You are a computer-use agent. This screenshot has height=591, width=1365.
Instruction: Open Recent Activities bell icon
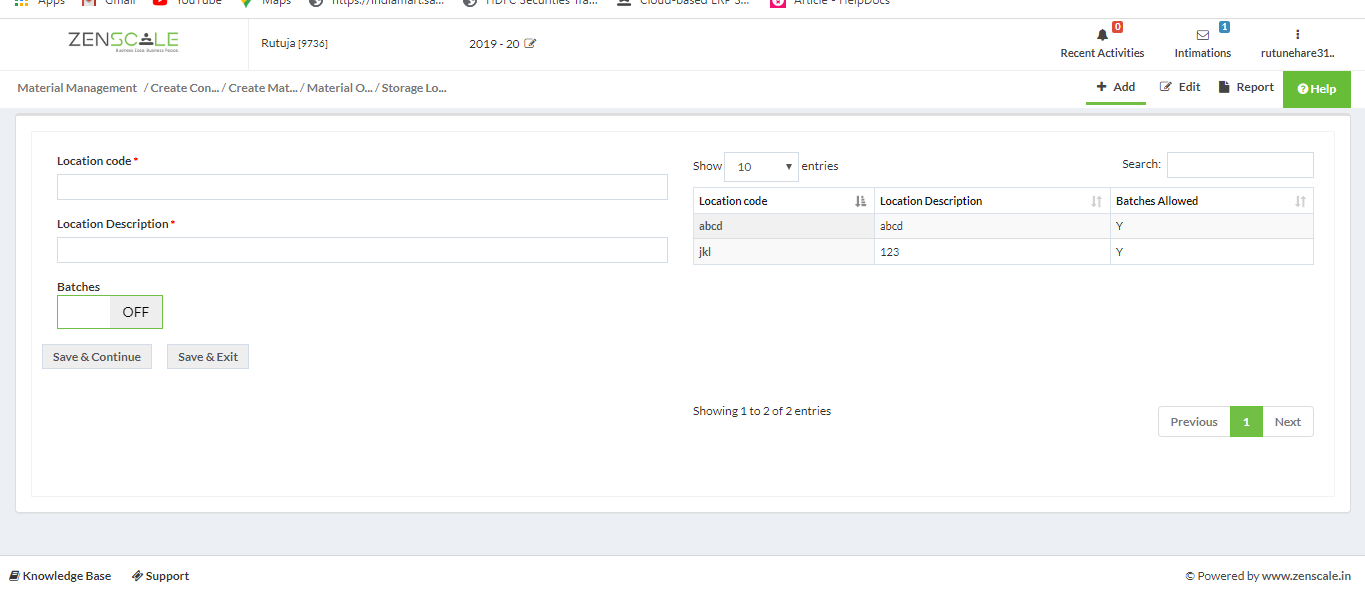pos(1103,35)
